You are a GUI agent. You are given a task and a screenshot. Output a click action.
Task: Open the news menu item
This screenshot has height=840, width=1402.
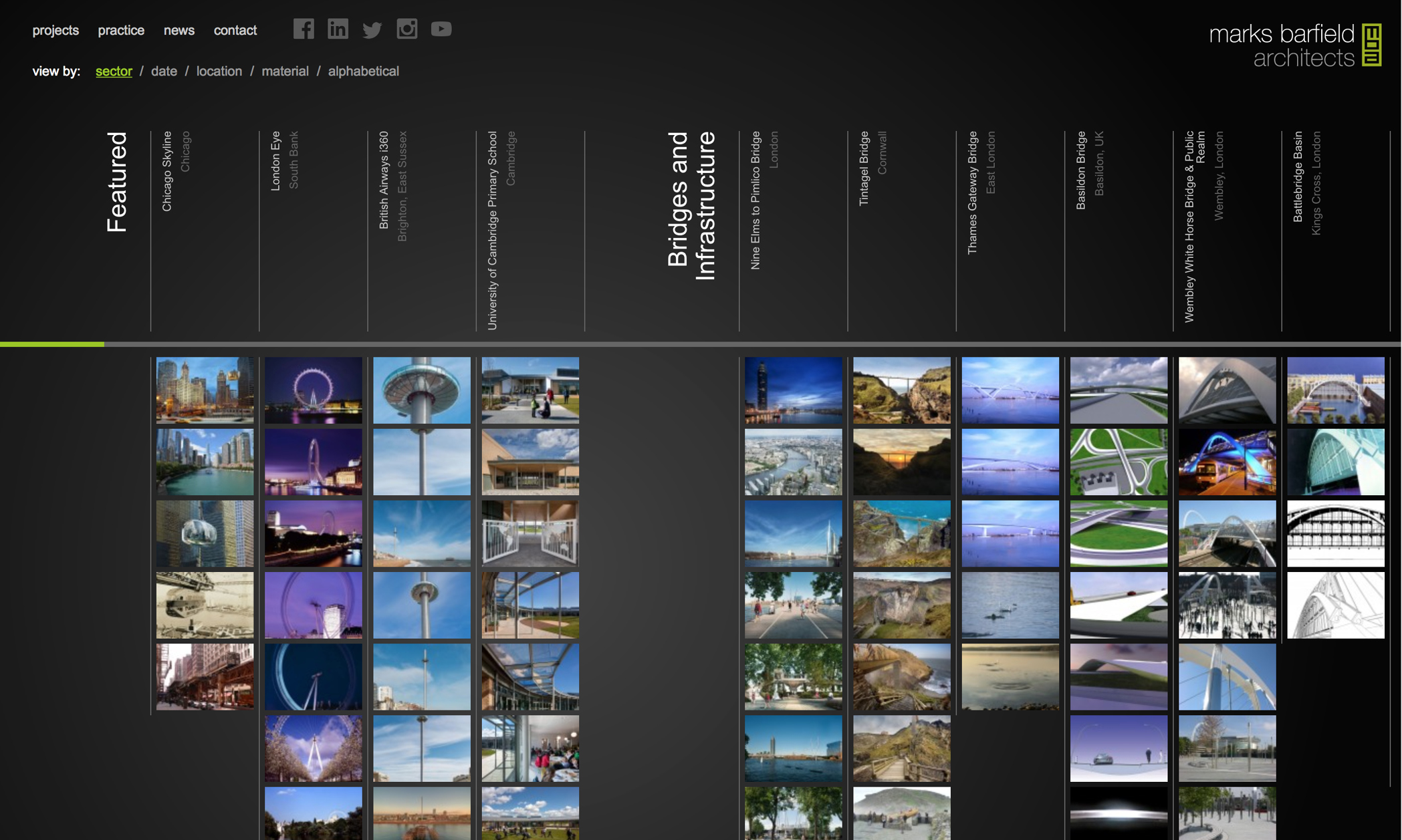pyautogui.click(x=179, y=30)
